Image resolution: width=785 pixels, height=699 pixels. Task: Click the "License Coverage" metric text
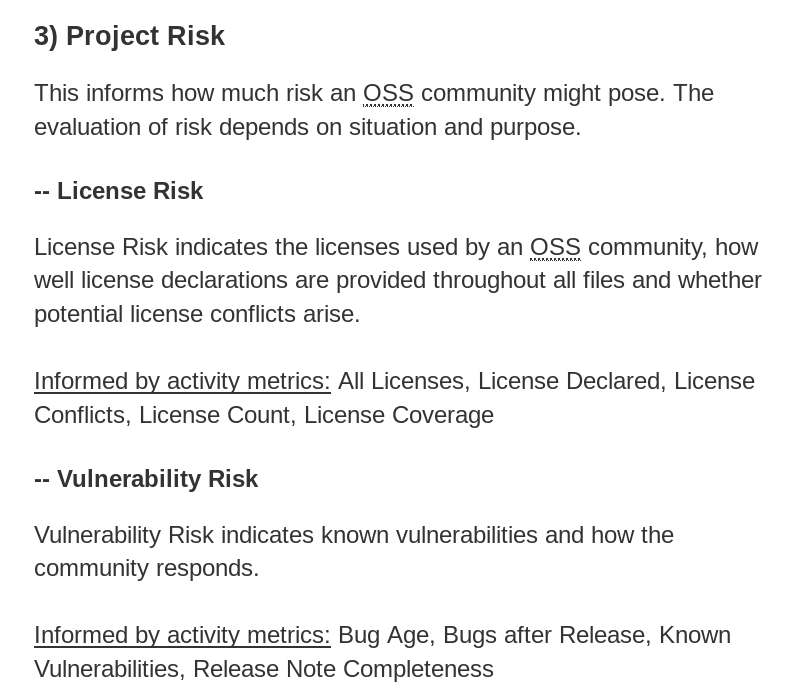[x=398, y=415]
